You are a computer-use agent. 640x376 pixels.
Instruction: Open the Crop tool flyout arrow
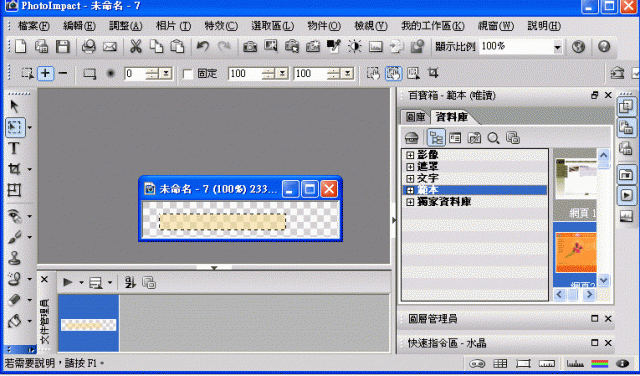[29, 169]
